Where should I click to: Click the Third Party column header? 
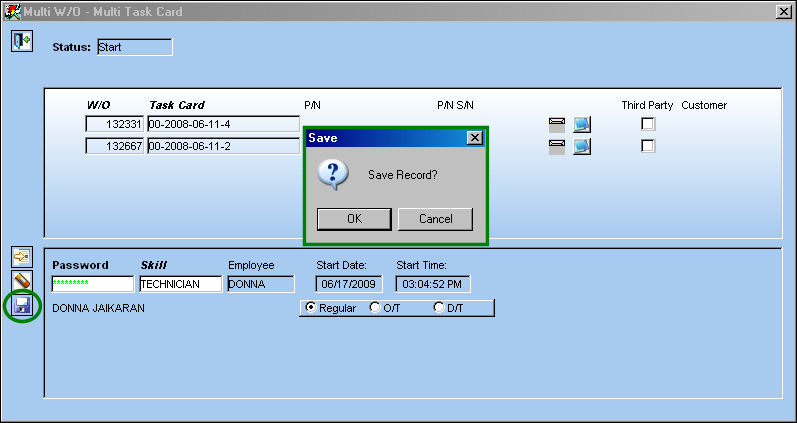tap(647, 105)
